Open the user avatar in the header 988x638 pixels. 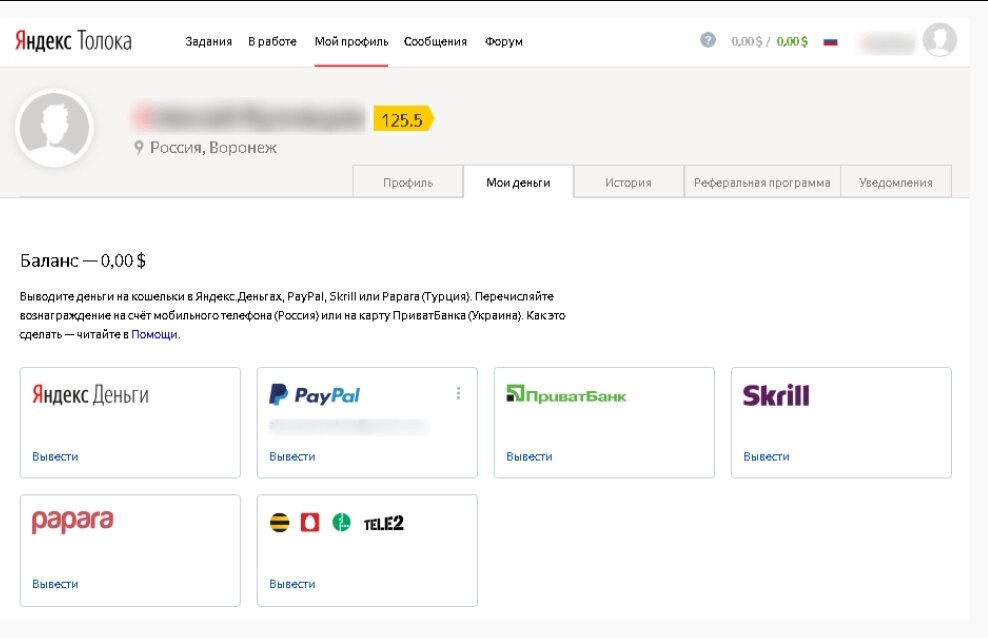[x=939, y=39]
